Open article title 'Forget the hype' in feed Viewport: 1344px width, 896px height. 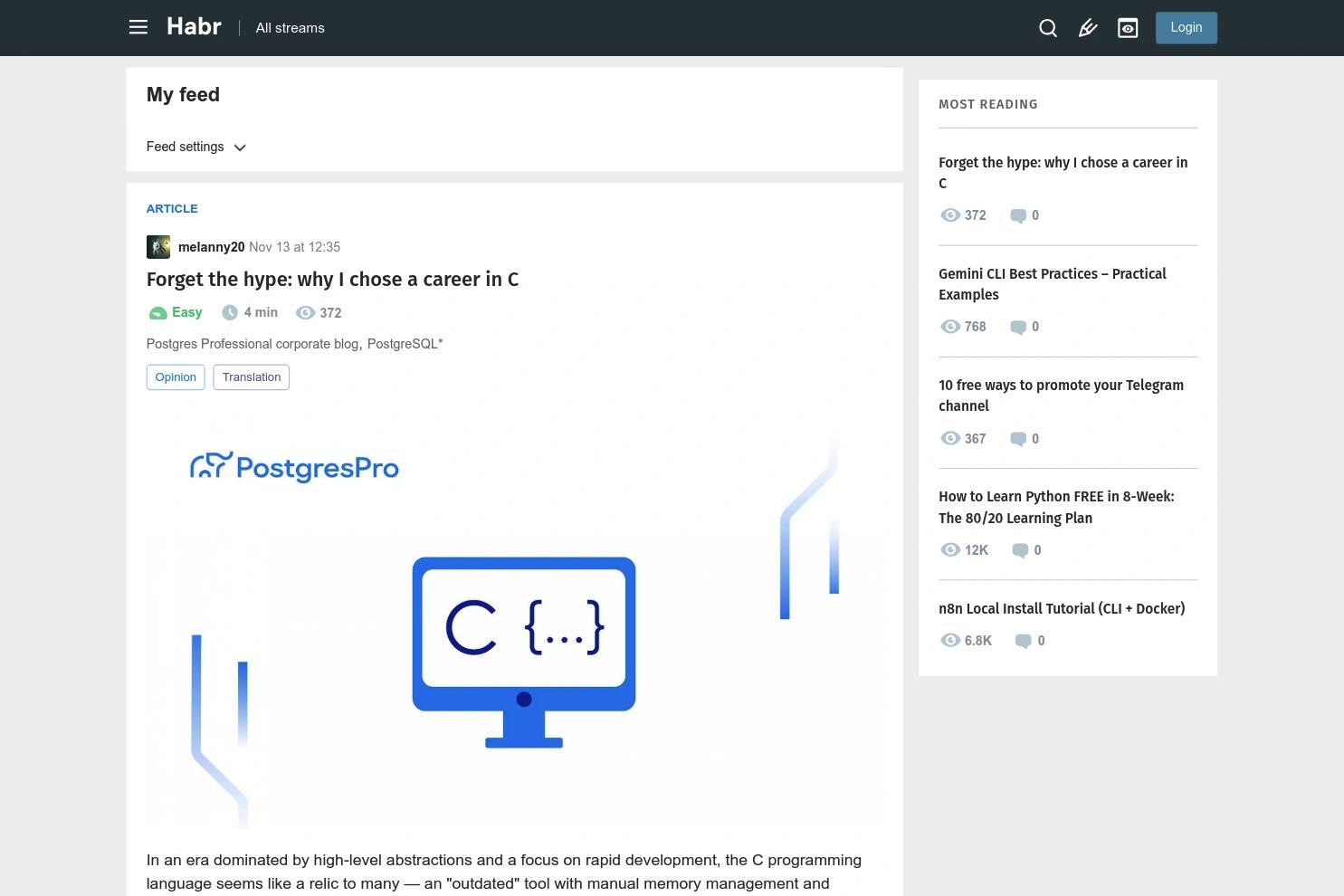332,280
